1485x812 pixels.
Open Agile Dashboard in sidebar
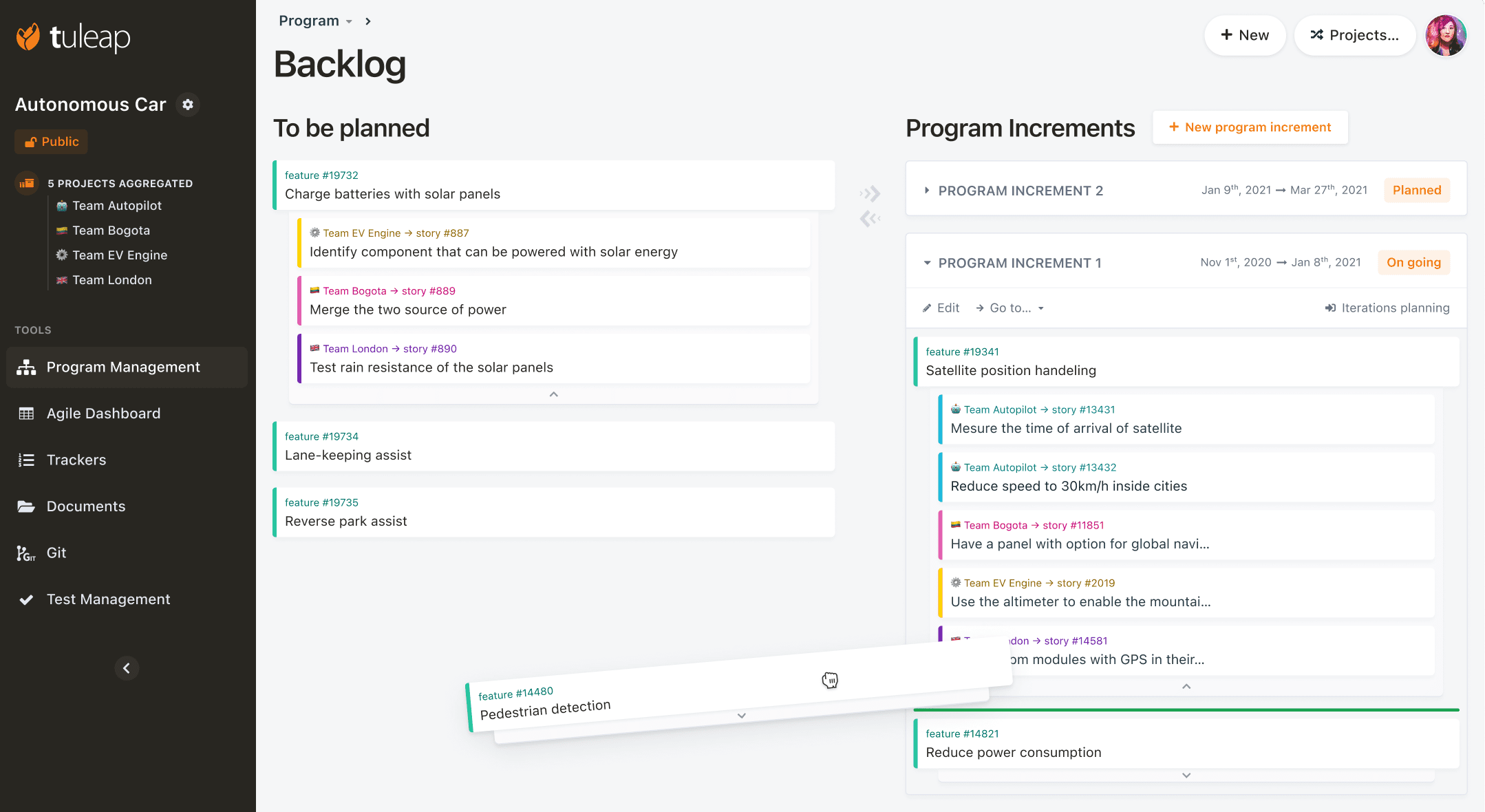pos(103,414)
